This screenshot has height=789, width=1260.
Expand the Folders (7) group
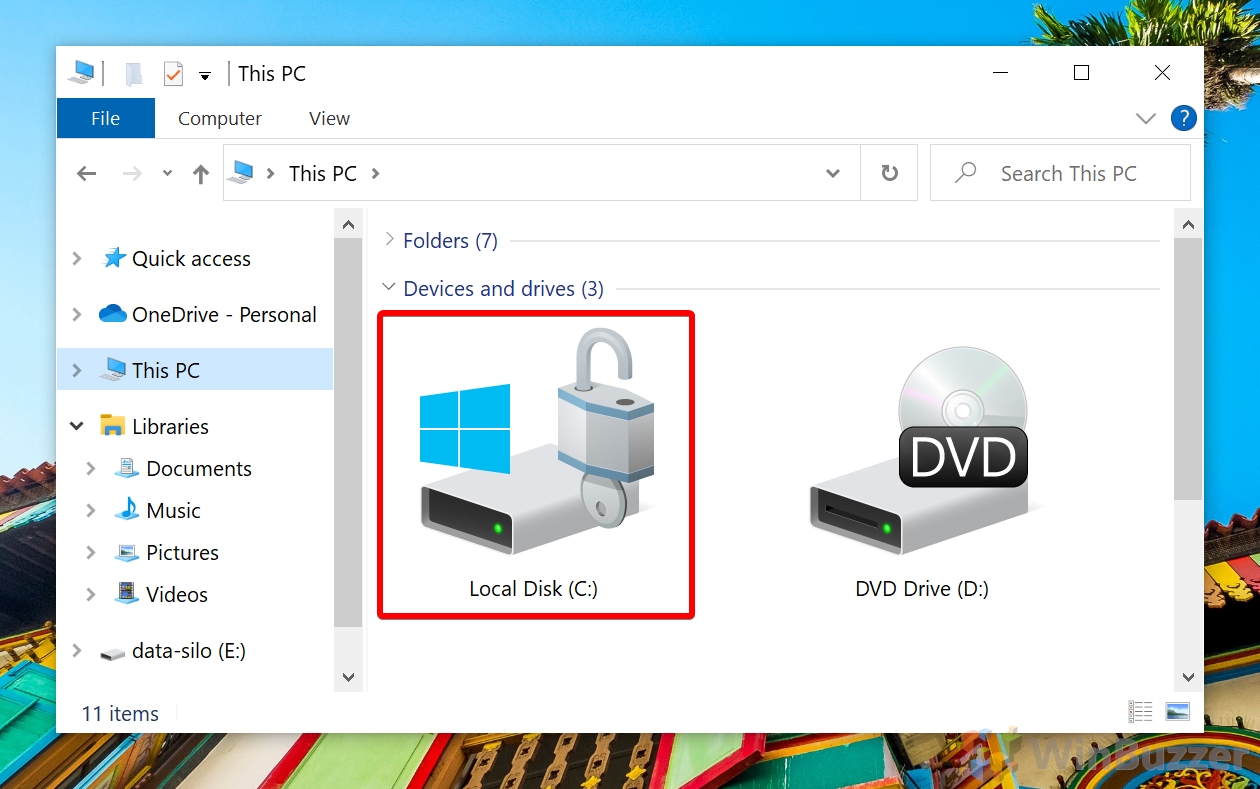coord(389,240)
